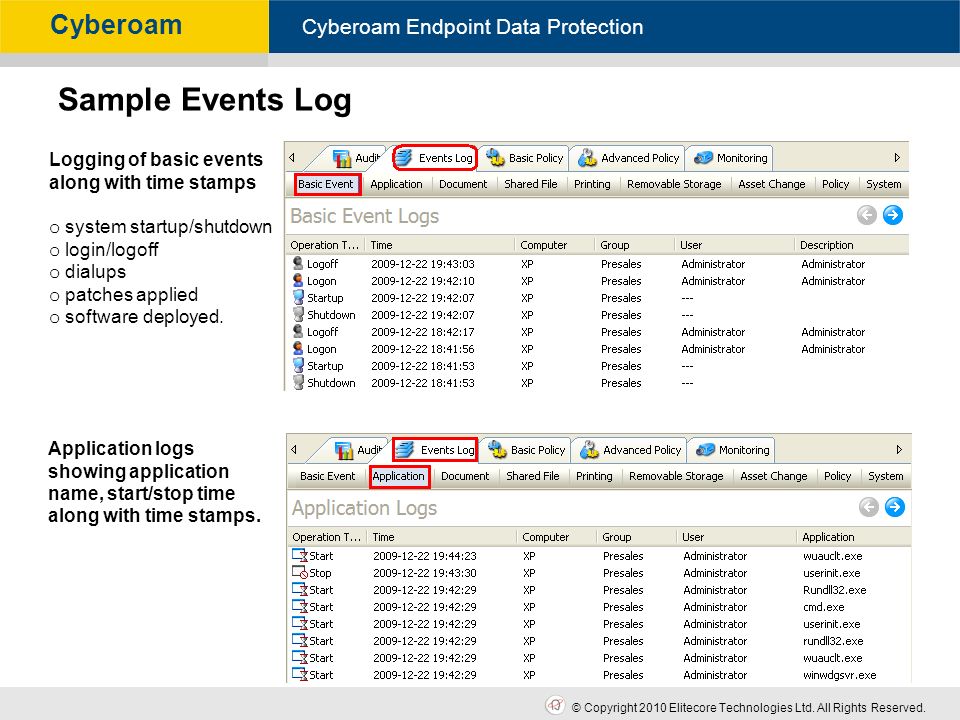Select the time cell 2009-12-22 18:42:17
This screenshot has height=720, width=960.
click(422, 332)
